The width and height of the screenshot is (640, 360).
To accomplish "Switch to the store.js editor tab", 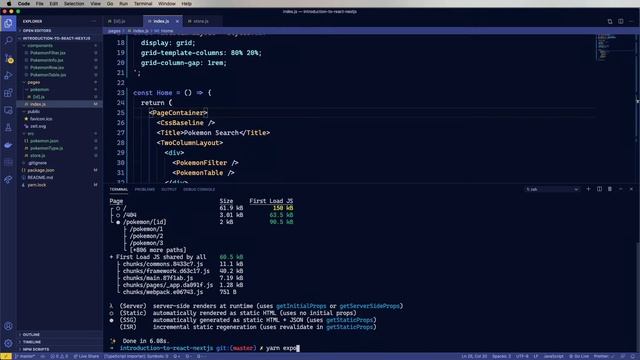I will click(201, 21).
